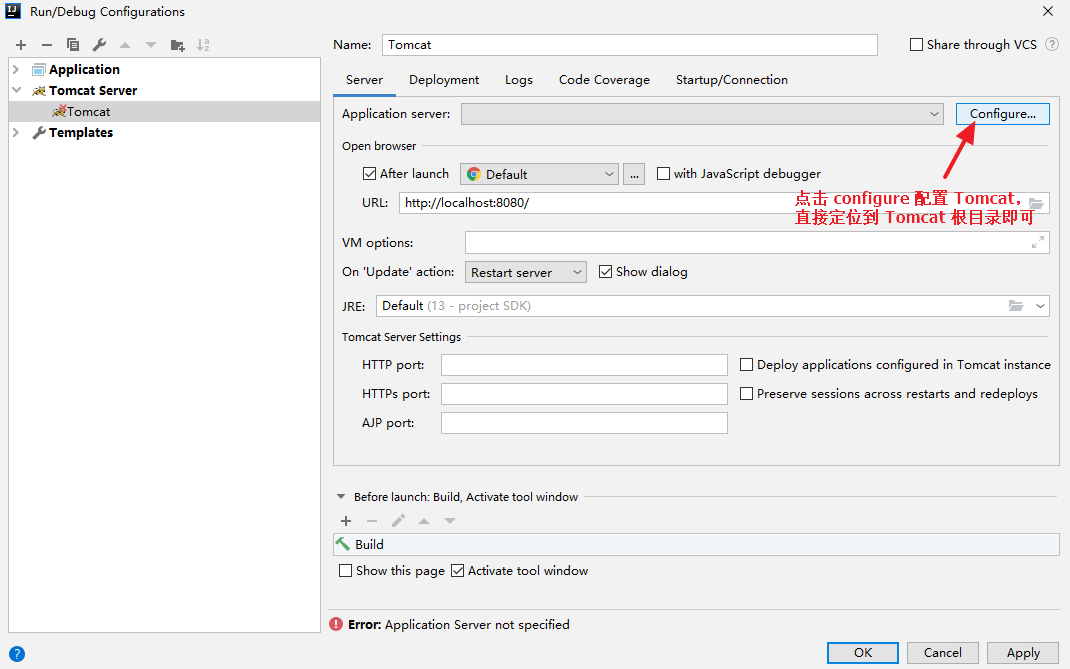Click the HTTP port input field
Screen dimensions: 1070x669
[x=584, y=365]
